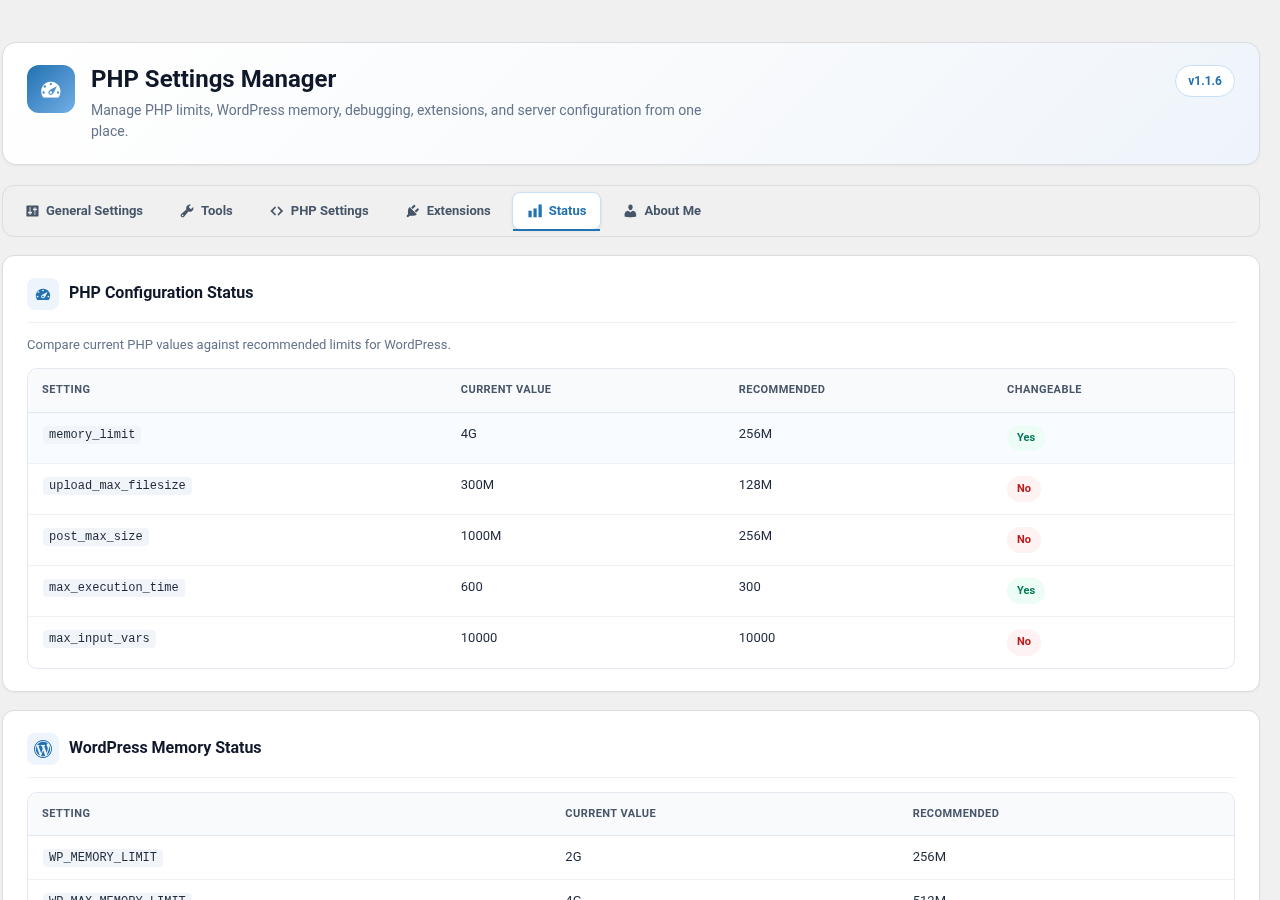Click the No badge for upload_max_filesize
This screenshot has height=900, width=1280.
[x=1024, y=489]
